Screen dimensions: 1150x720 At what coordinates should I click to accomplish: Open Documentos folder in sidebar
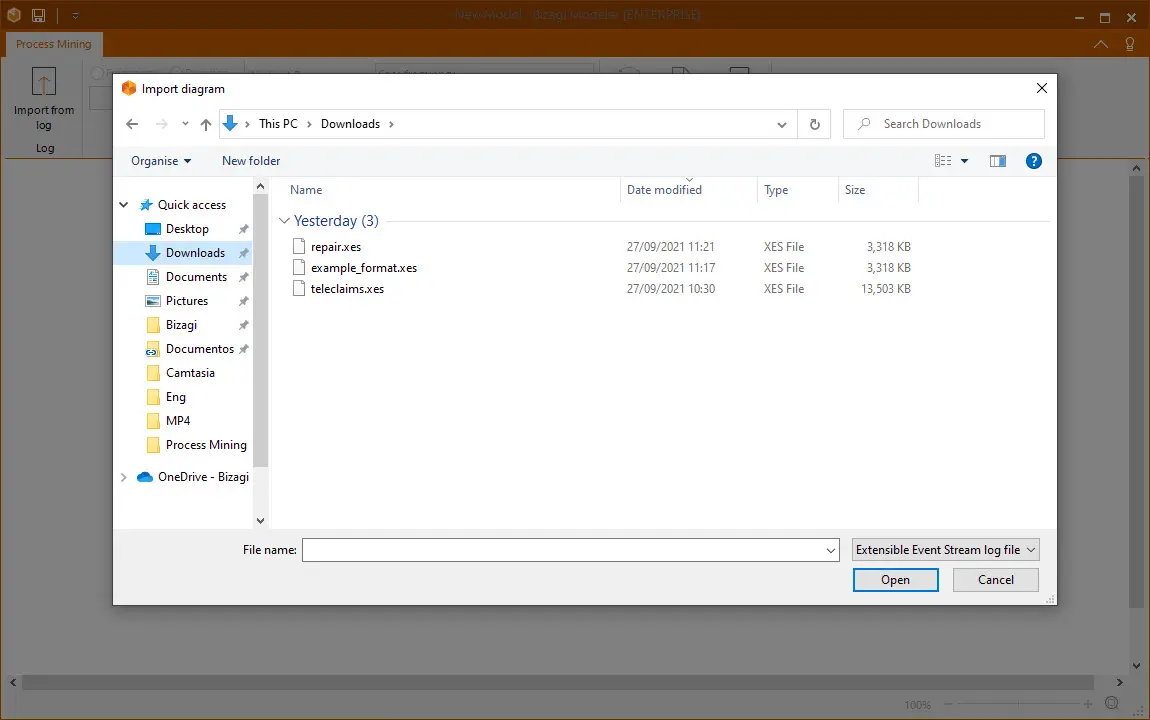click(x=199, y=349)
